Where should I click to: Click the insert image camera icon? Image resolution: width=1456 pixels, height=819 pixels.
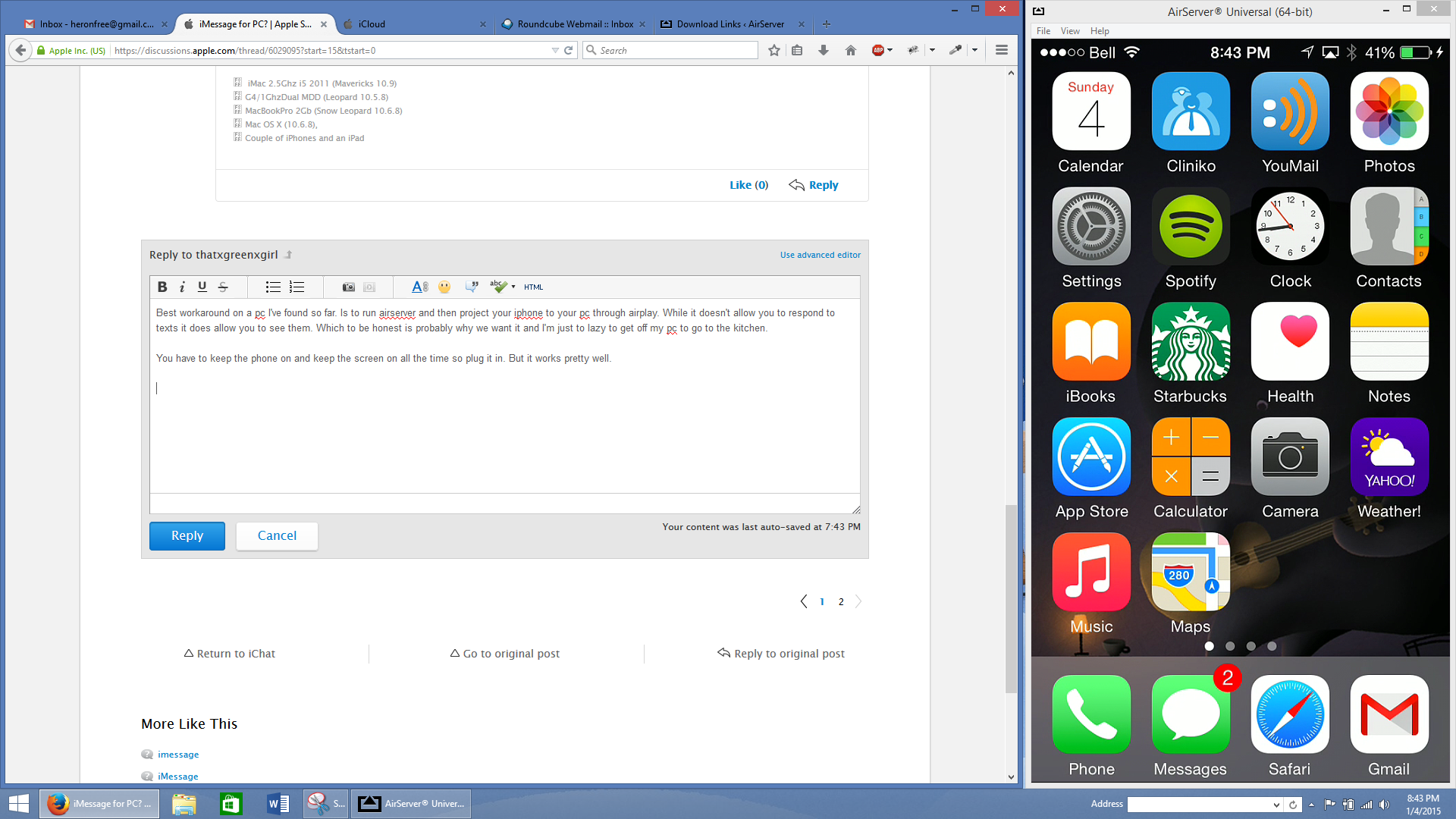(x=348, y=287)
